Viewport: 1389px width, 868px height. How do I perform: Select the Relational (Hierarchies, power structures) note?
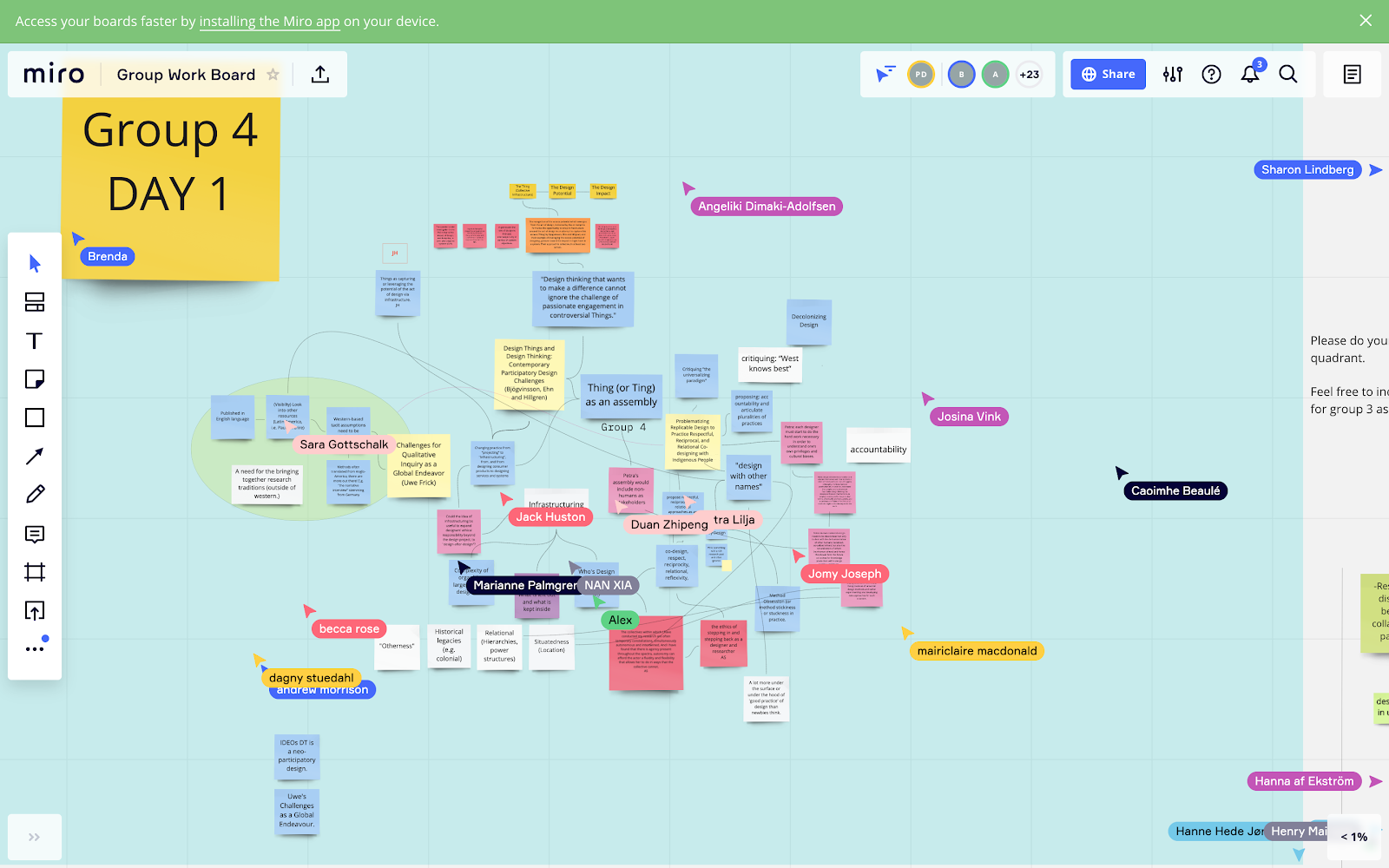tap(499, 647)
